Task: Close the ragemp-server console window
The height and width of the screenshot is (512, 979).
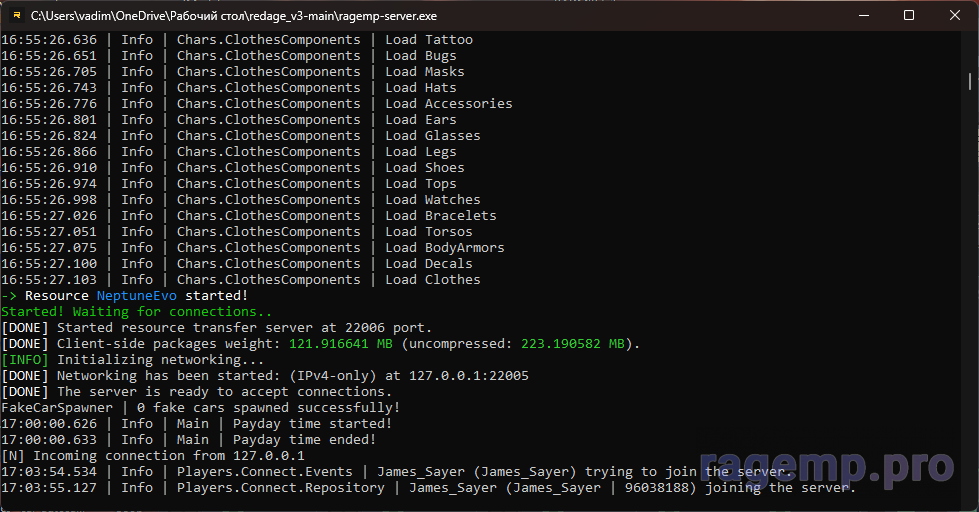Action: click(954, 16)
